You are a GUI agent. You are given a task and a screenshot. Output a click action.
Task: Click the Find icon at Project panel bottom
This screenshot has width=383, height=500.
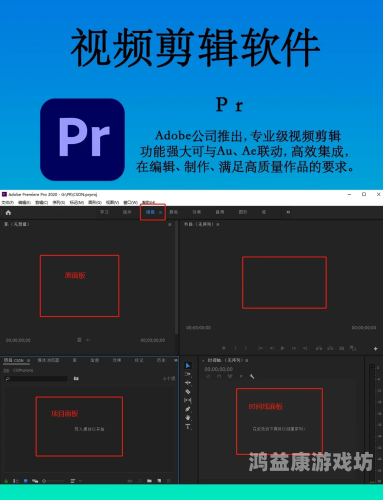pyautogui.click(x=140, y=481)
